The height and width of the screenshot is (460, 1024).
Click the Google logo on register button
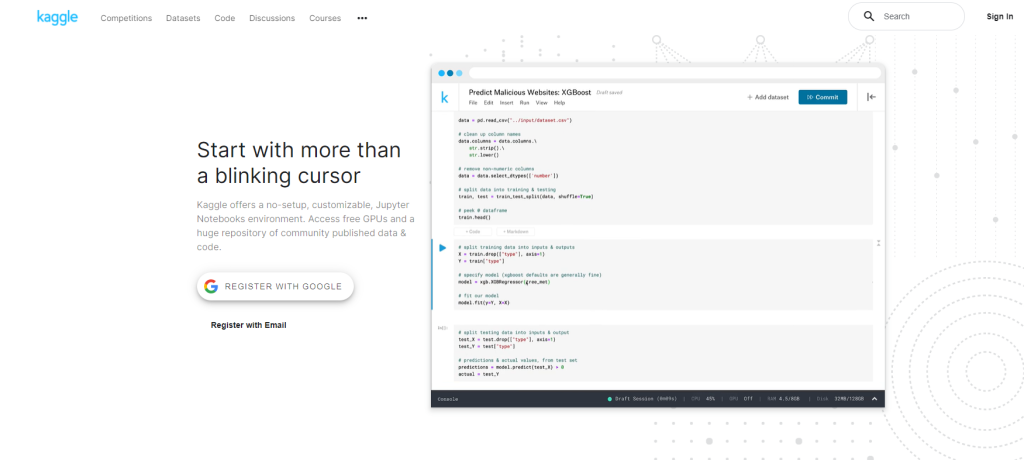(211, 286)
